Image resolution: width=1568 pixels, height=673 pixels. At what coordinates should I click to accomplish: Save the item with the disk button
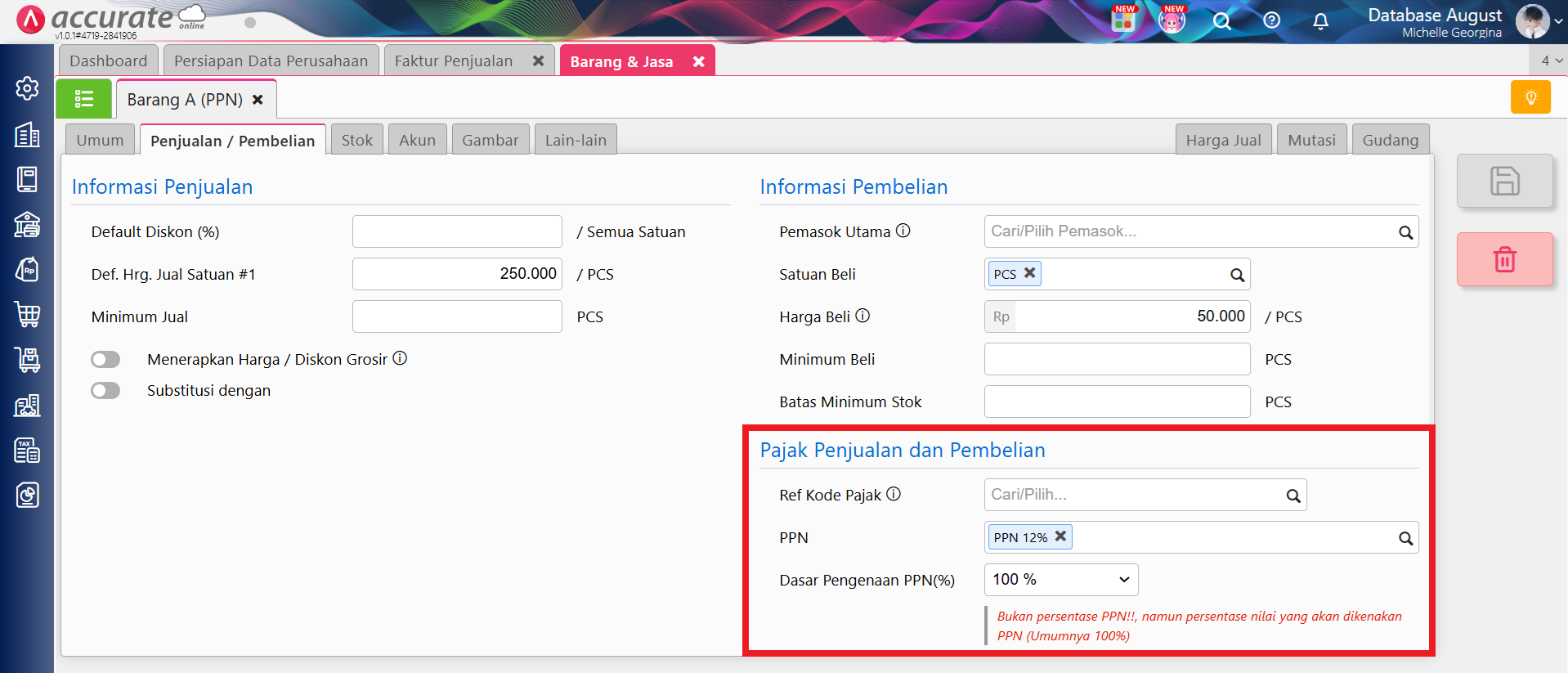1504,181
